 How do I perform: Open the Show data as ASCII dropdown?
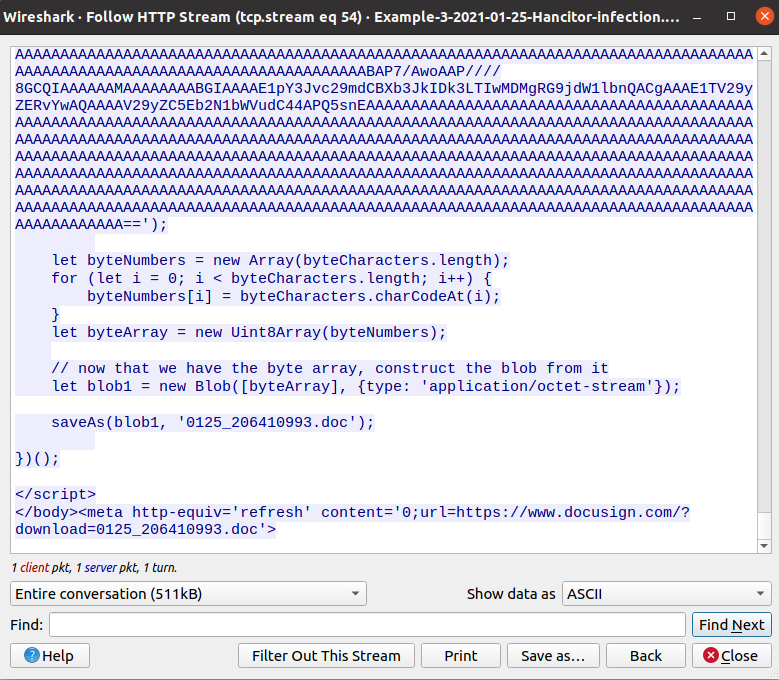[x=666, y=594]
